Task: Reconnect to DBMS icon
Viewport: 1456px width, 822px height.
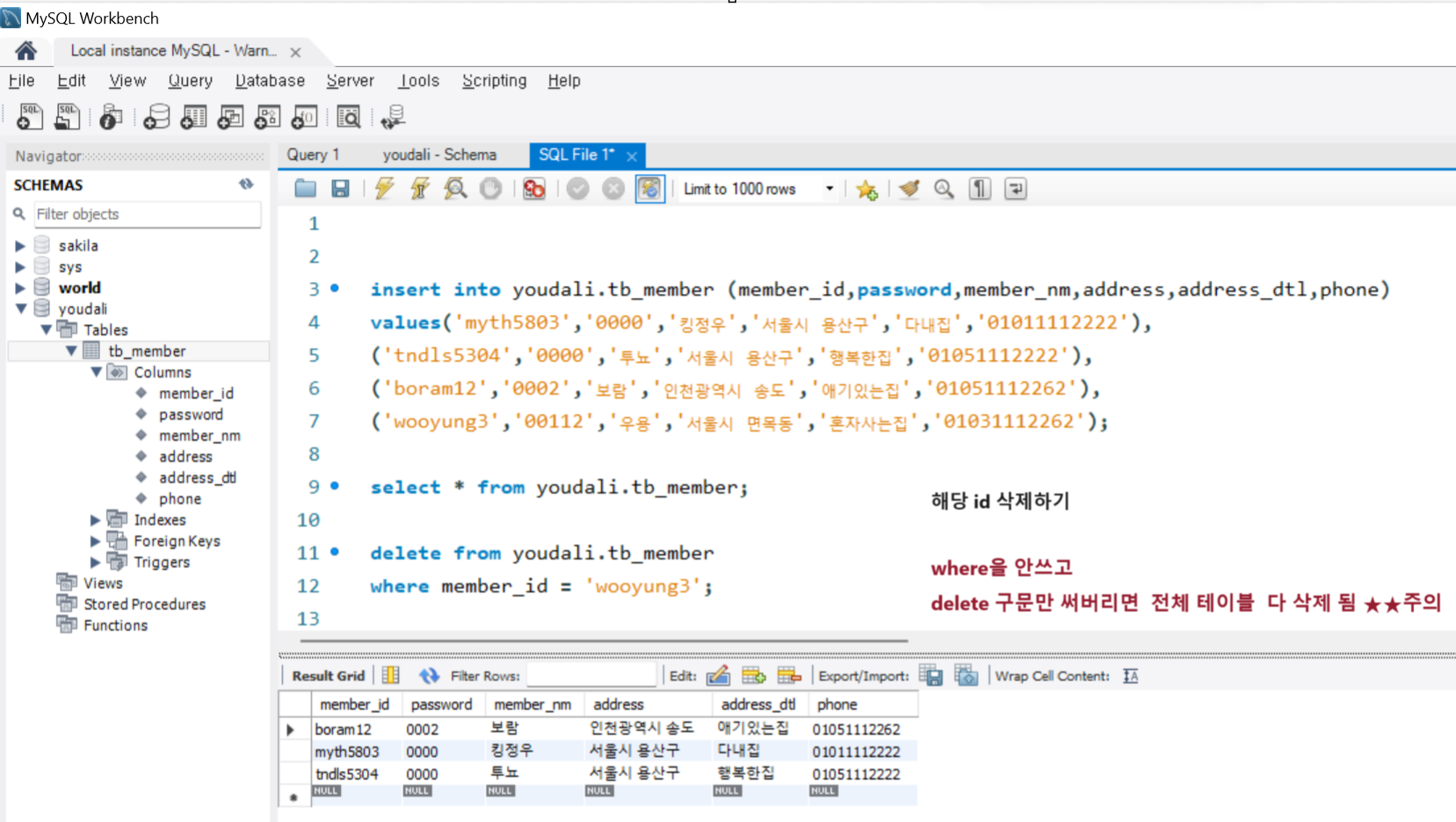Action: [393, 116]
